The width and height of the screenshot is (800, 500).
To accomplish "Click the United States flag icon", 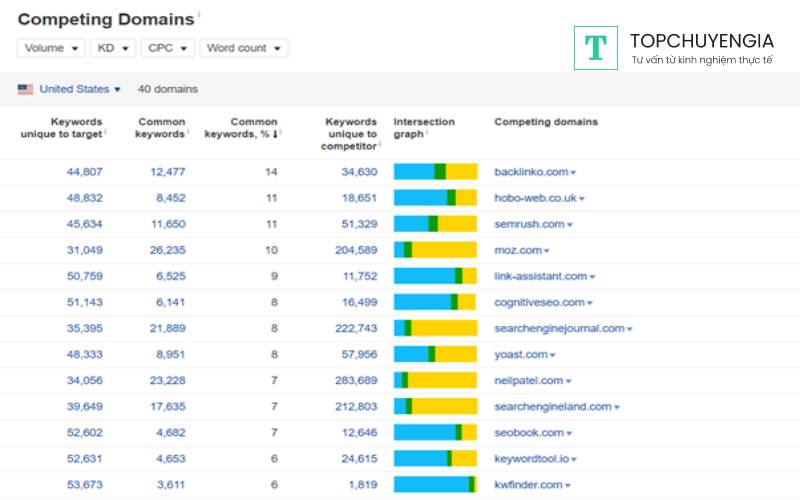I will pyautogui.click(x=25, y=89).
